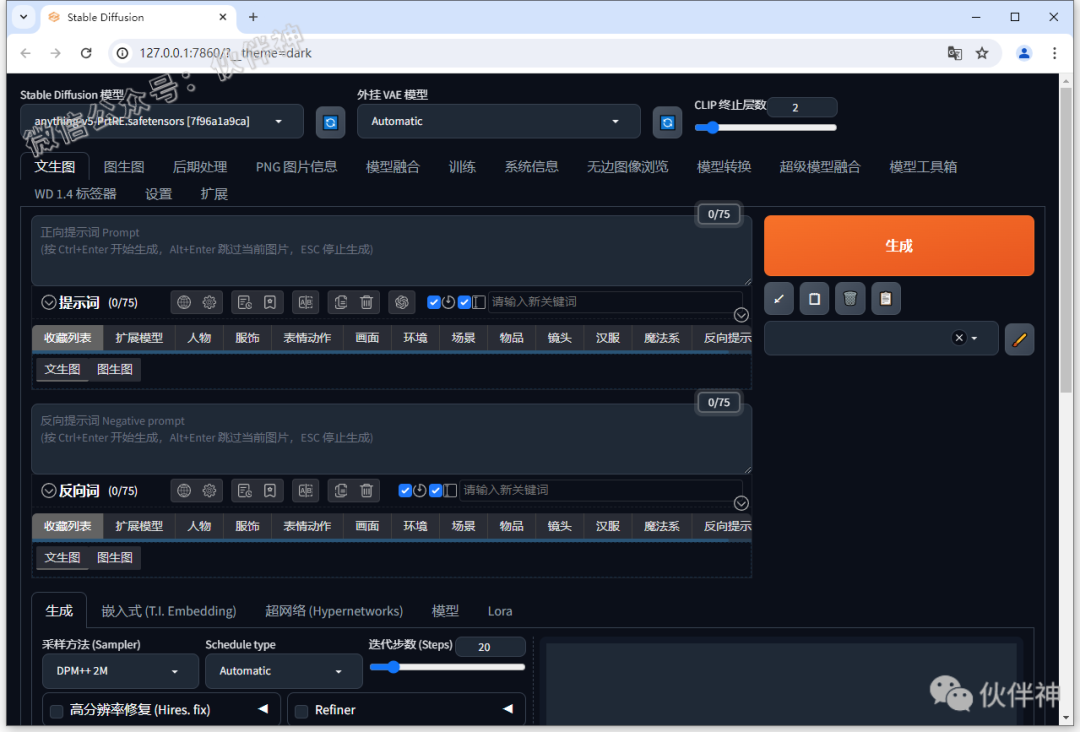This screenshot has height=732, width=1080.
Task: Select 扩展模型 category under 提示词
Action: [138, 338]
